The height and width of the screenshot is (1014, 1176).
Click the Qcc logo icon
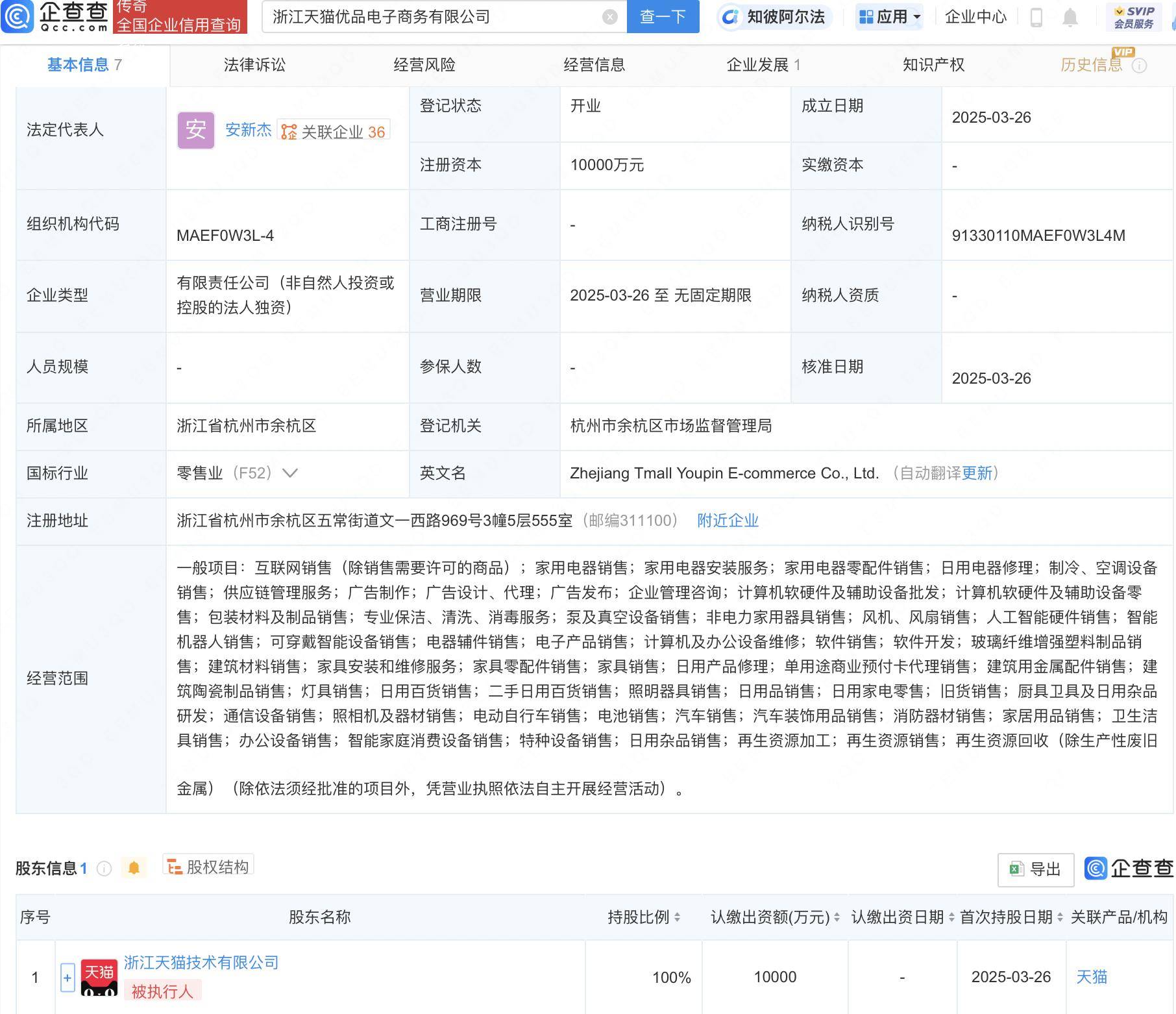pyautogui.click(x=18, y=16)
